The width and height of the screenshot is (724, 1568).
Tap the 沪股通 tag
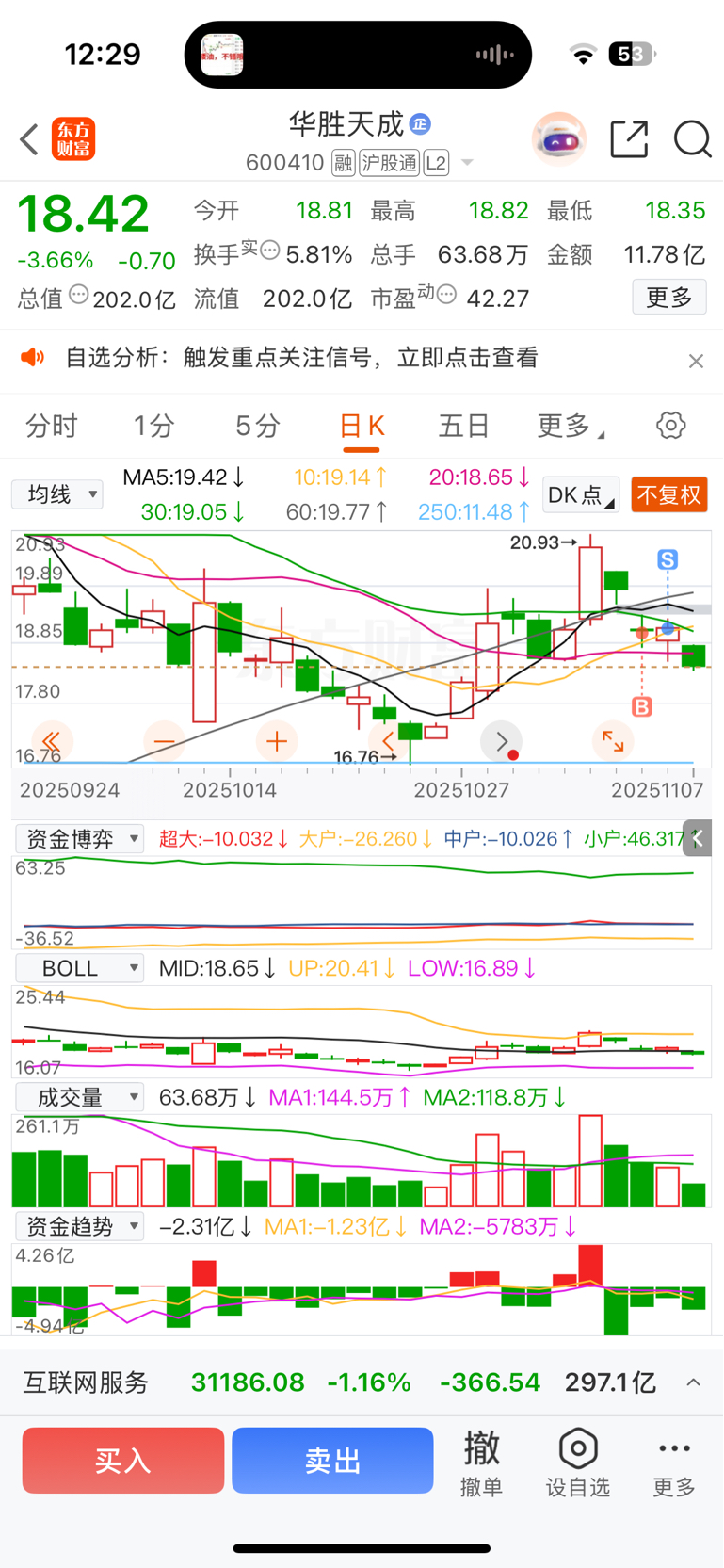click(x=389, y=163)
